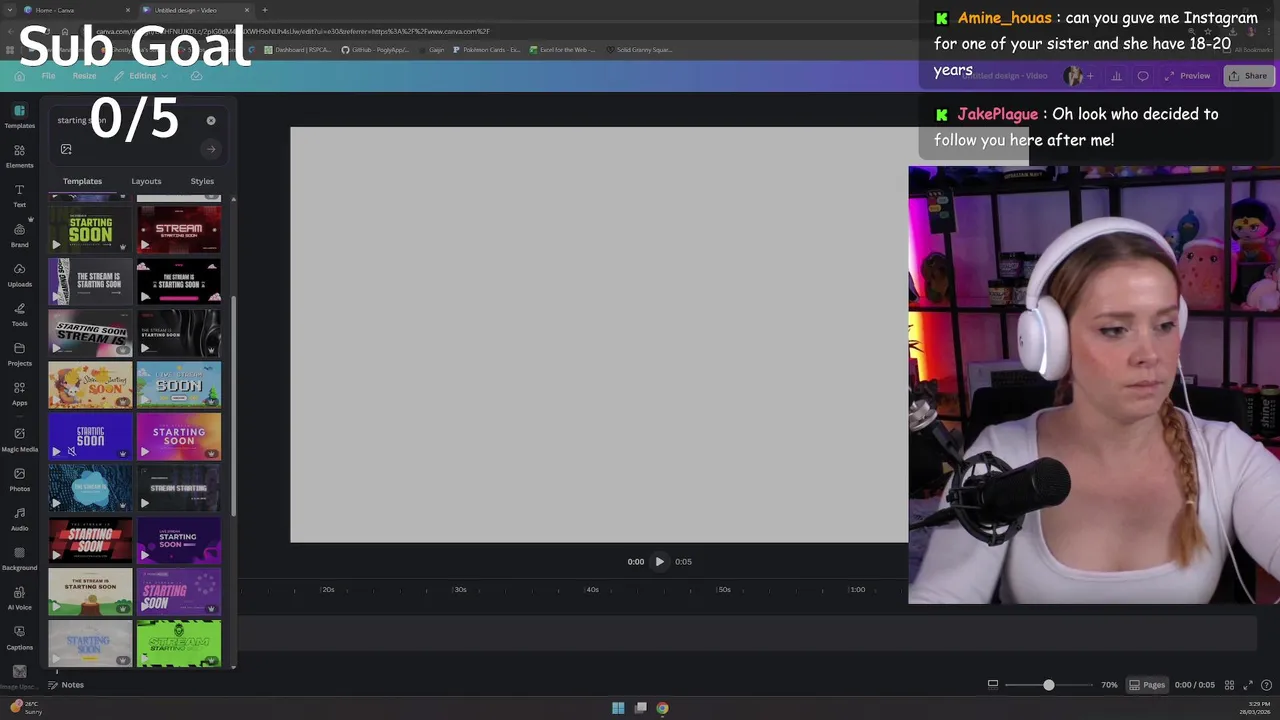Image resolution: width=1280 pixels, height=720 pixels.
Task: Open Windows Start menu on taskbar
Action: point(618,708)
